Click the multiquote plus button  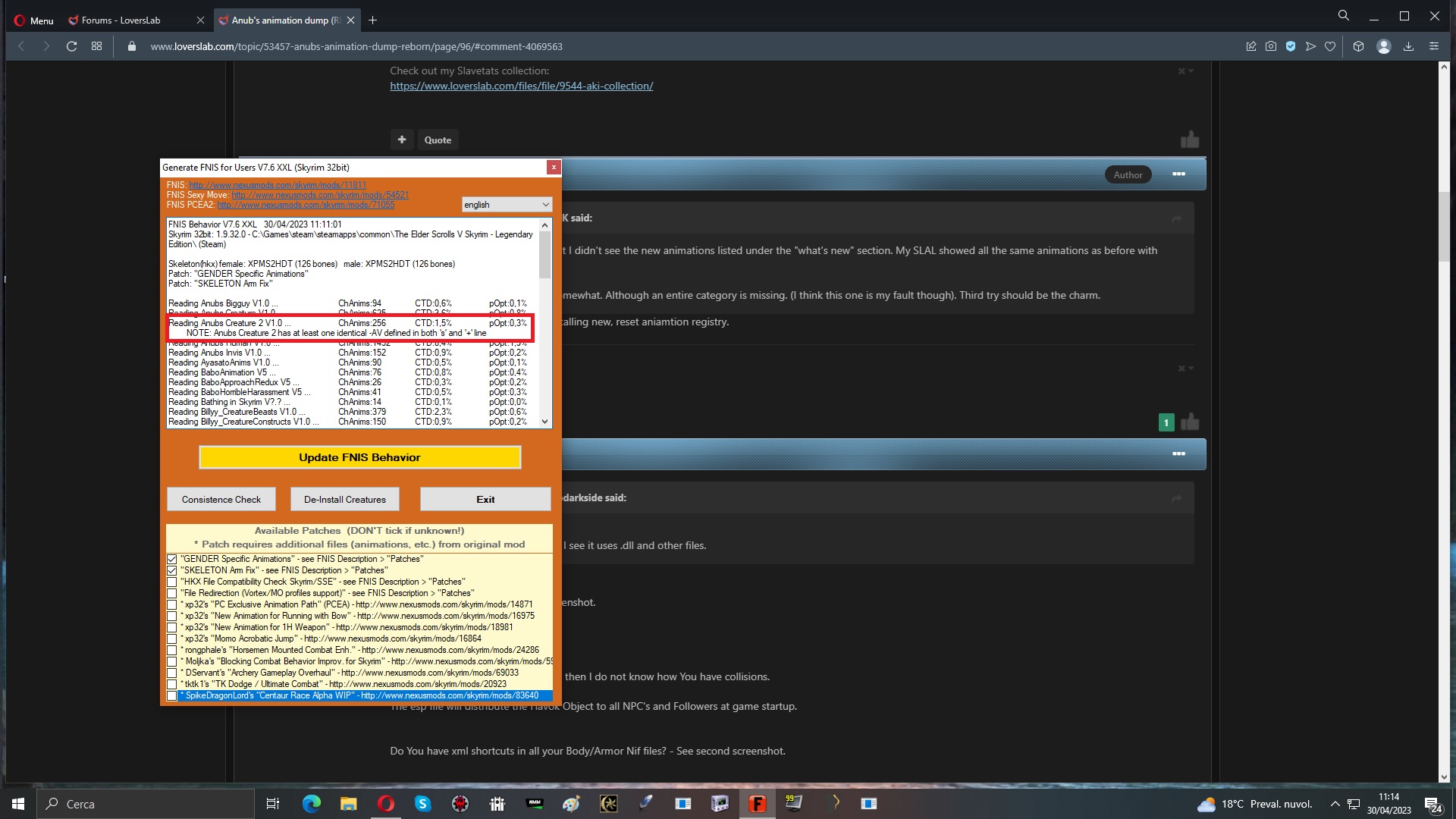tap(402, 140)
